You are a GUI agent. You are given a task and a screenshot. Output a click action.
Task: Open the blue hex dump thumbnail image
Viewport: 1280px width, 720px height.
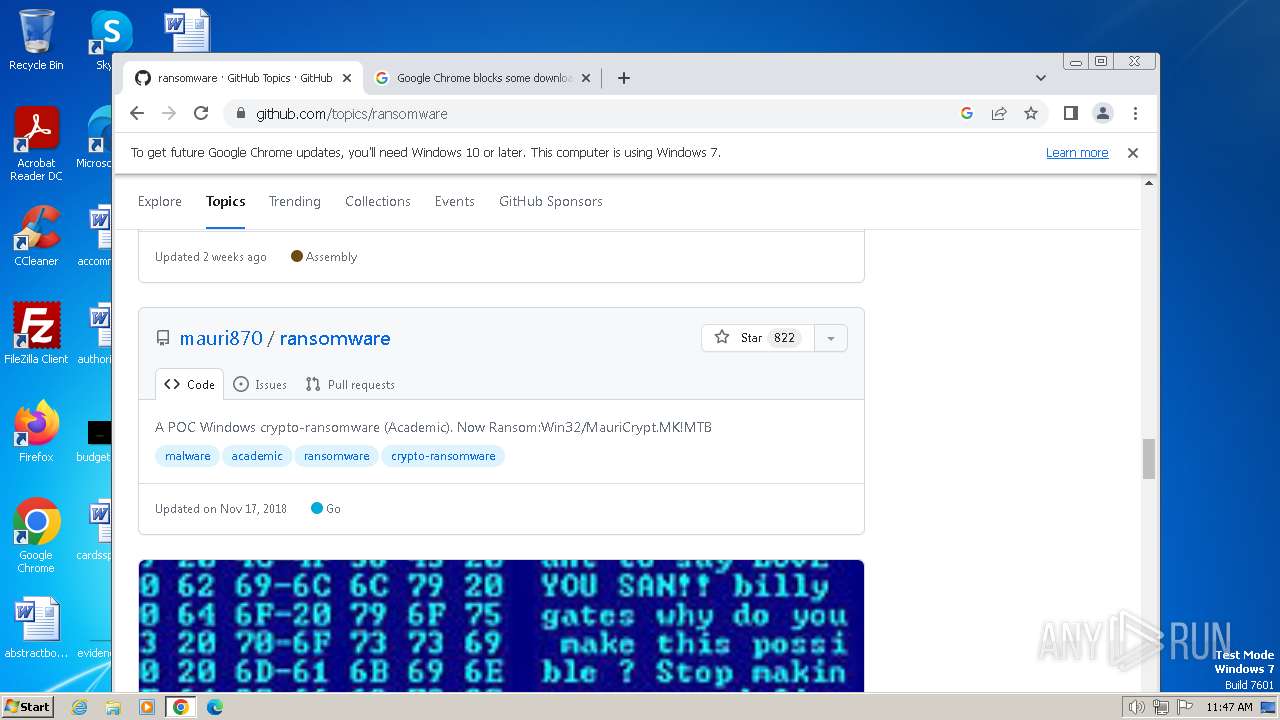[501, 626]
